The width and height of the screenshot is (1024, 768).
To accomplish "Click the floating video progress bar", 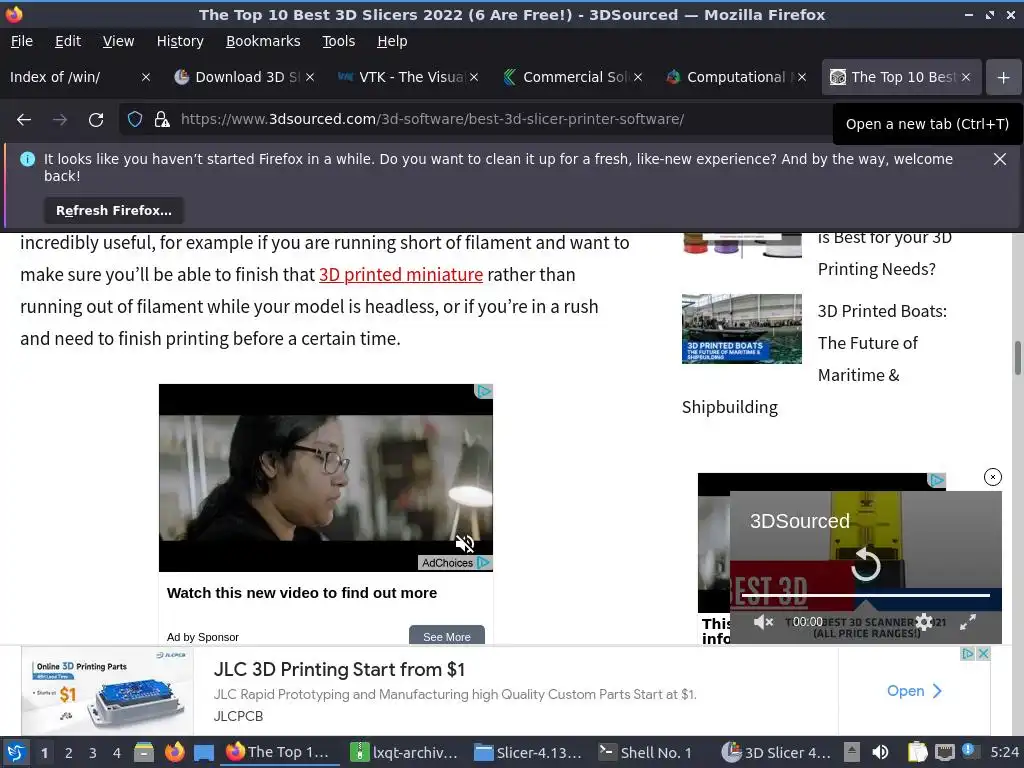I will tap(865, 596).
